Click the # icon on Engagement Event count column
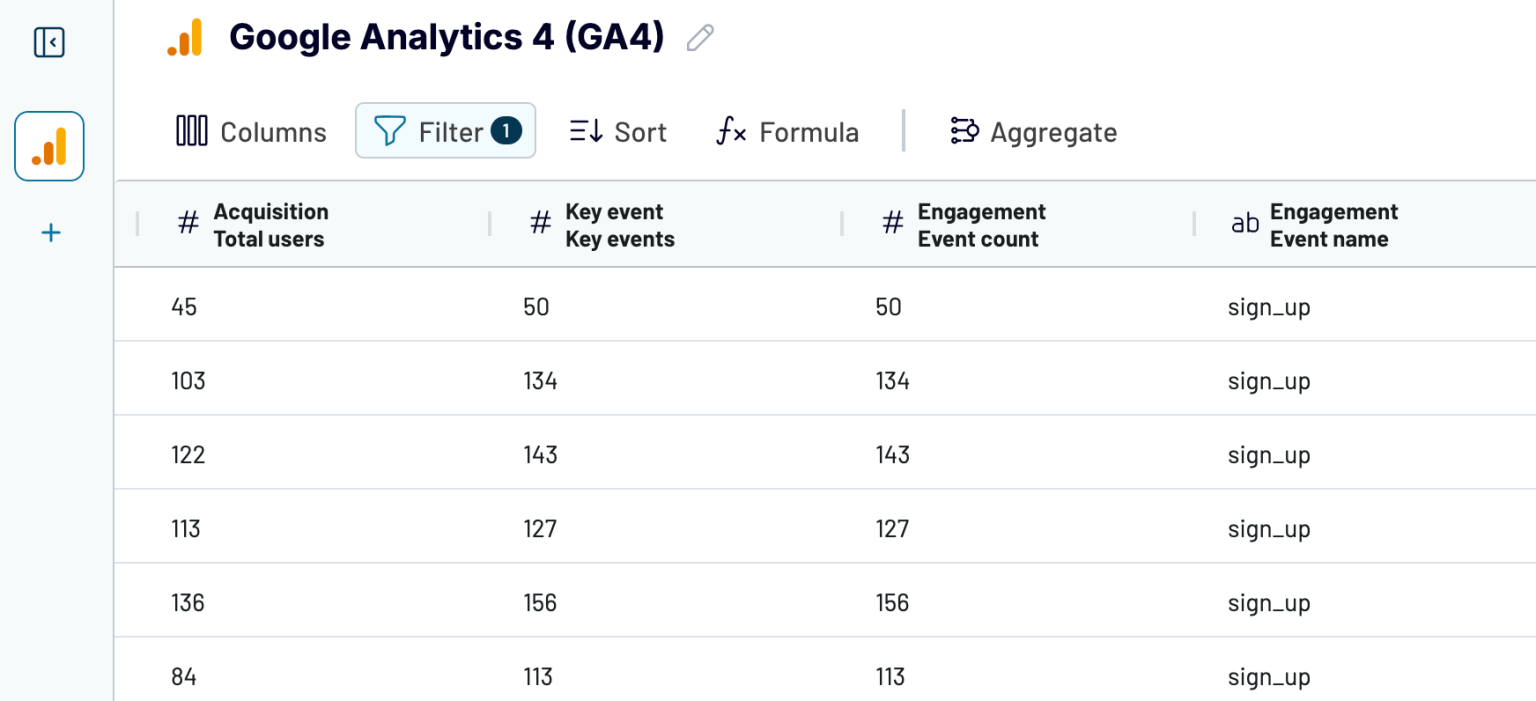The width and height of the screenshot is (1536, 701). [893, 224]
